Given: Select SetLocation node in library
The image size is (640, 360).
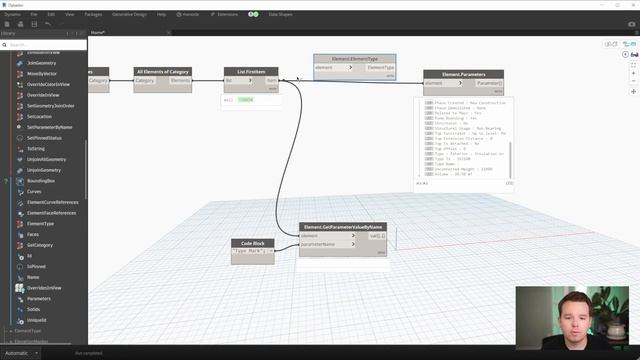Looking at the screenshot, I should 39,116.
